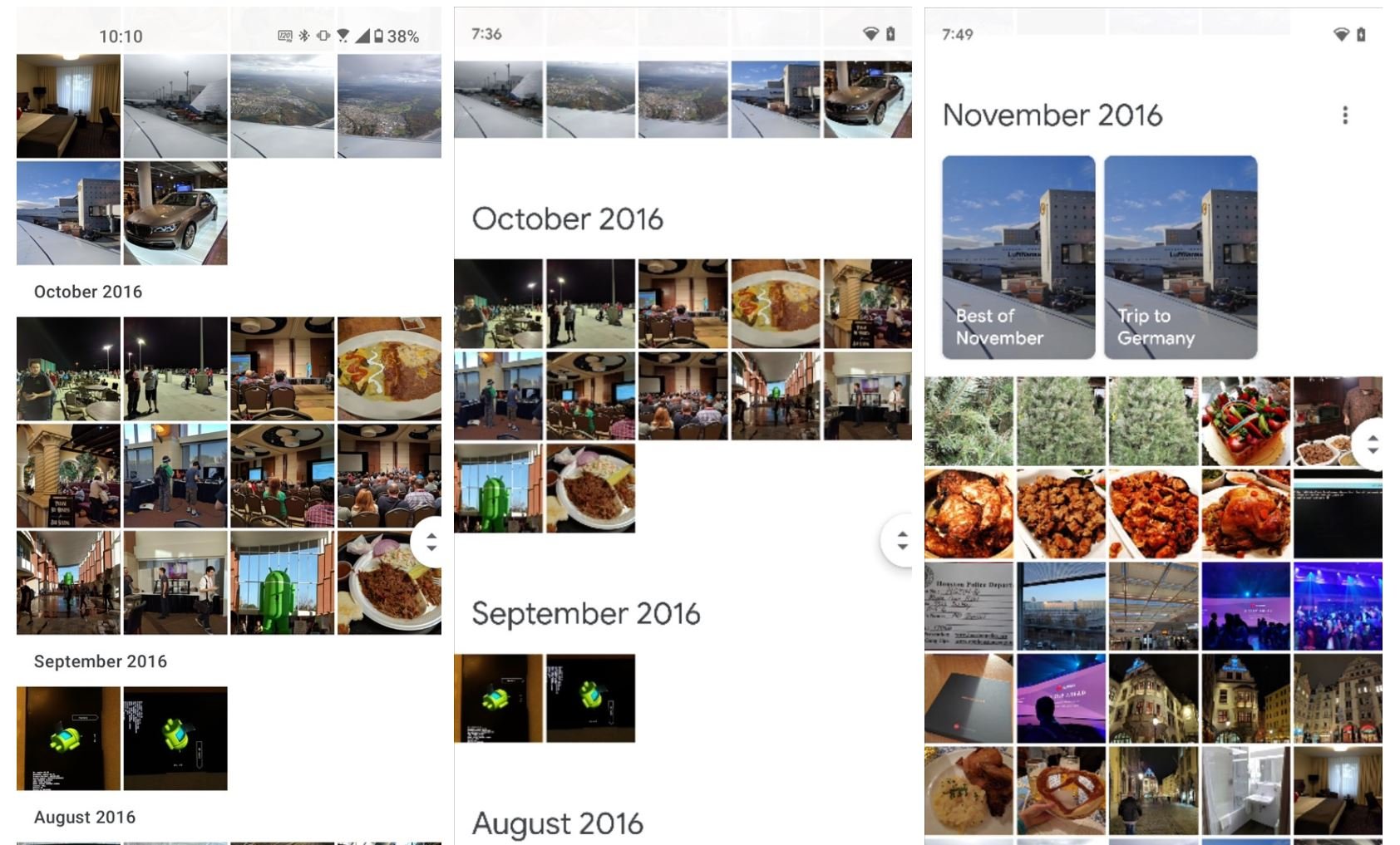This screenshot has width=1400, height=845.
Task: Select the August 2016 header in middle screenshot
Action: [x=558, y=823]
